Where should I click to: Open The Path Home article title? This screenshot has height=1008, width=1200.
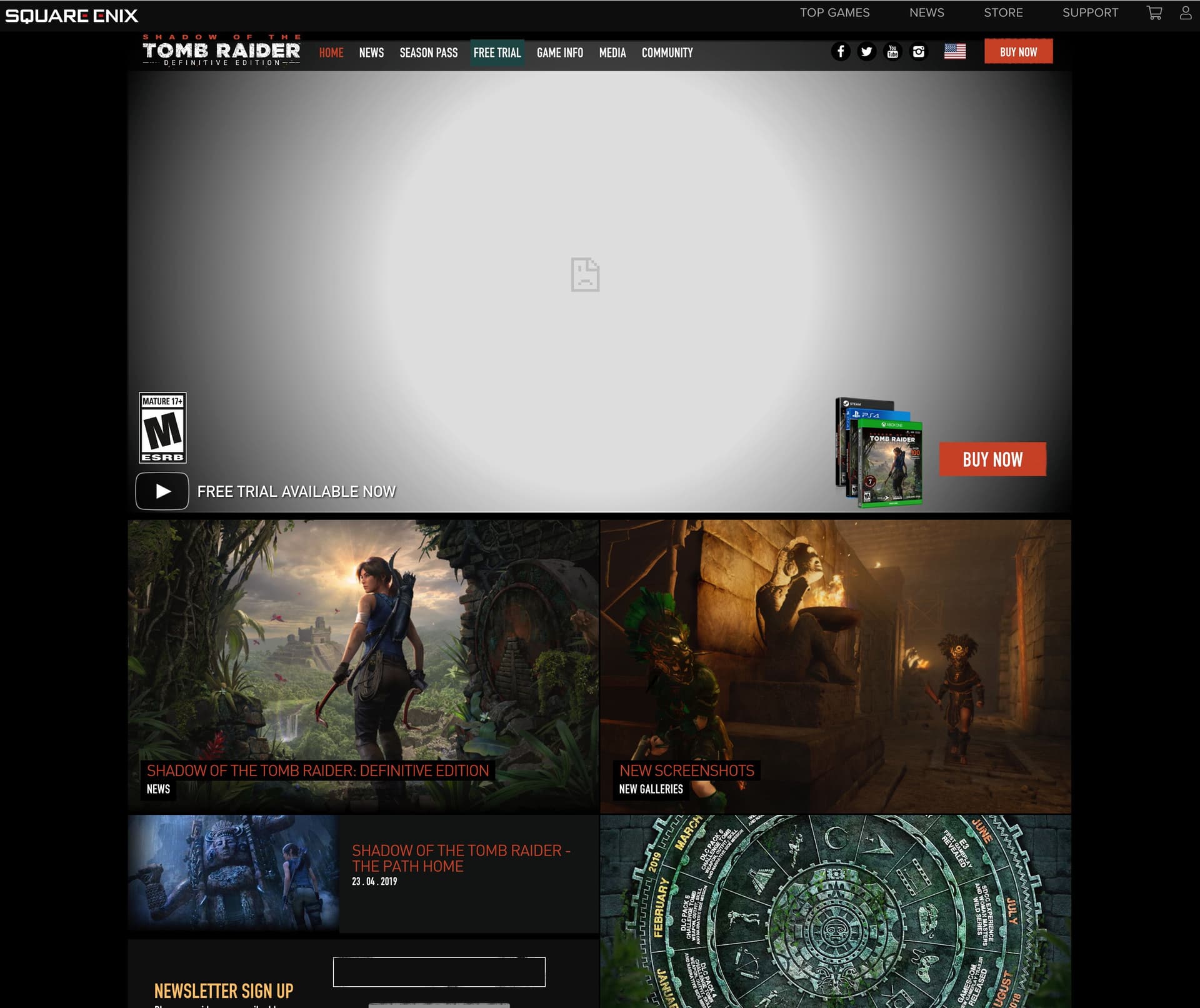click(461, 858)
